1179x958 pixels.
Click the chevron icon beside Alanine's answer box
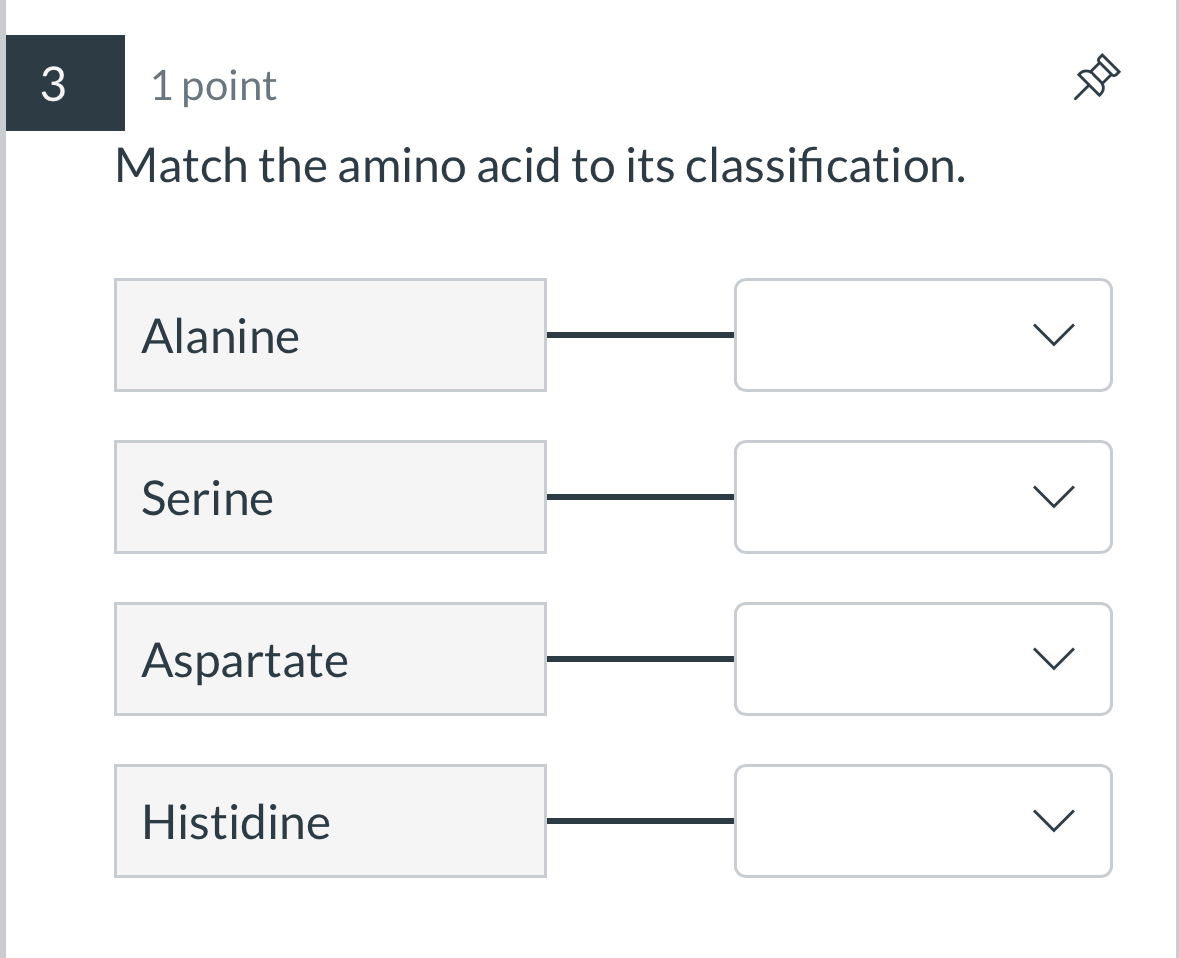[x=1054, y=335]
